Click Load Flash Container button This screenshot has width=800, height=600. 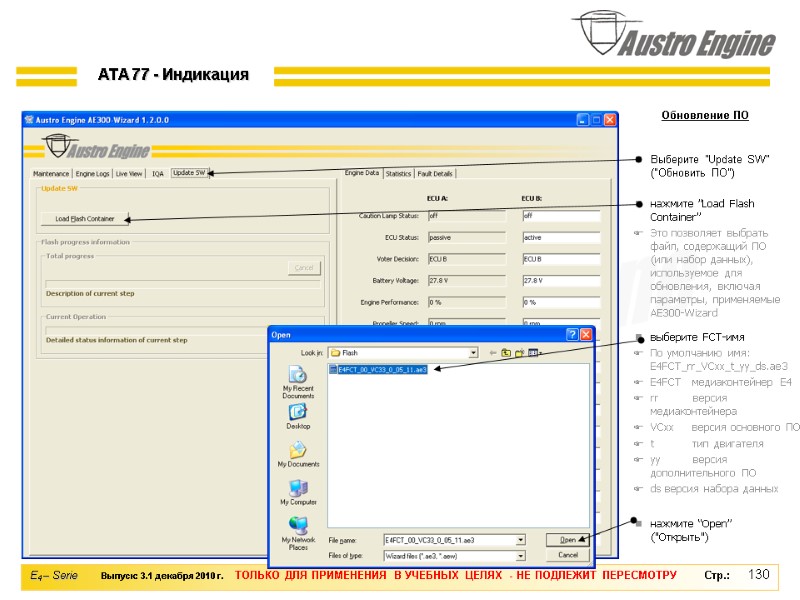click(85, 219)
